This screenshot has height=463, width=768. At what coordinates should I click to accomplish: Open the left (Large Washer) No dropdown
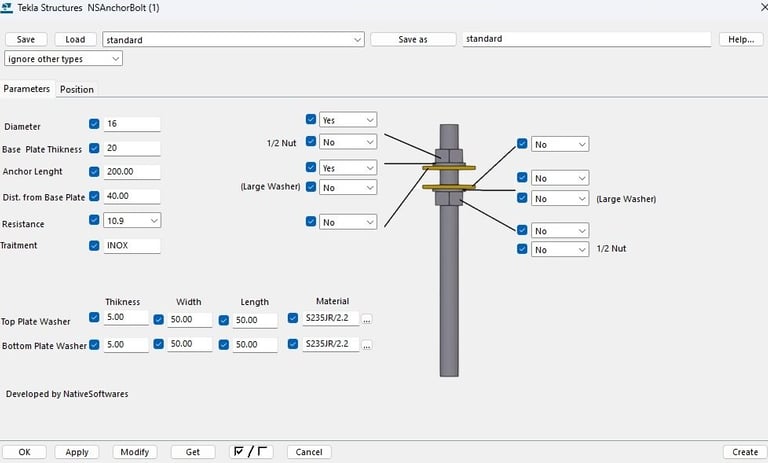pyautogui.click(x=348, y=187)
